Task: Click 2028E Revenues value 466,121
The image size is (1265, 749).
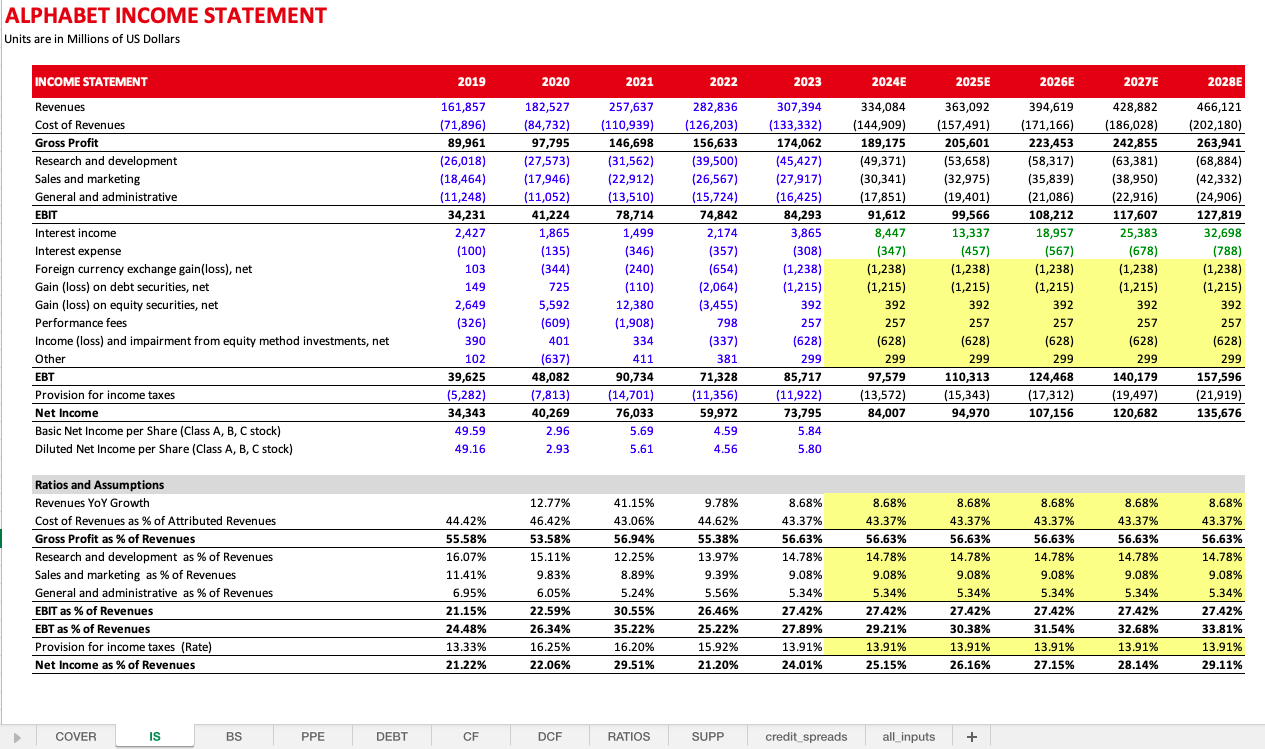Action: tap(1219, 107)
